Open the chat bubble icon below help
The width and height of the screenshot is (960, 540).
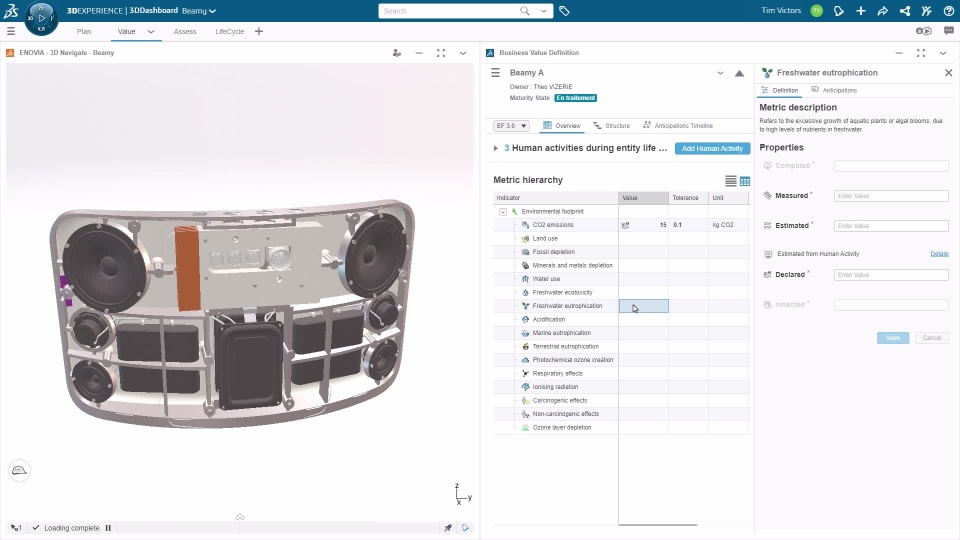coord(949,31)
